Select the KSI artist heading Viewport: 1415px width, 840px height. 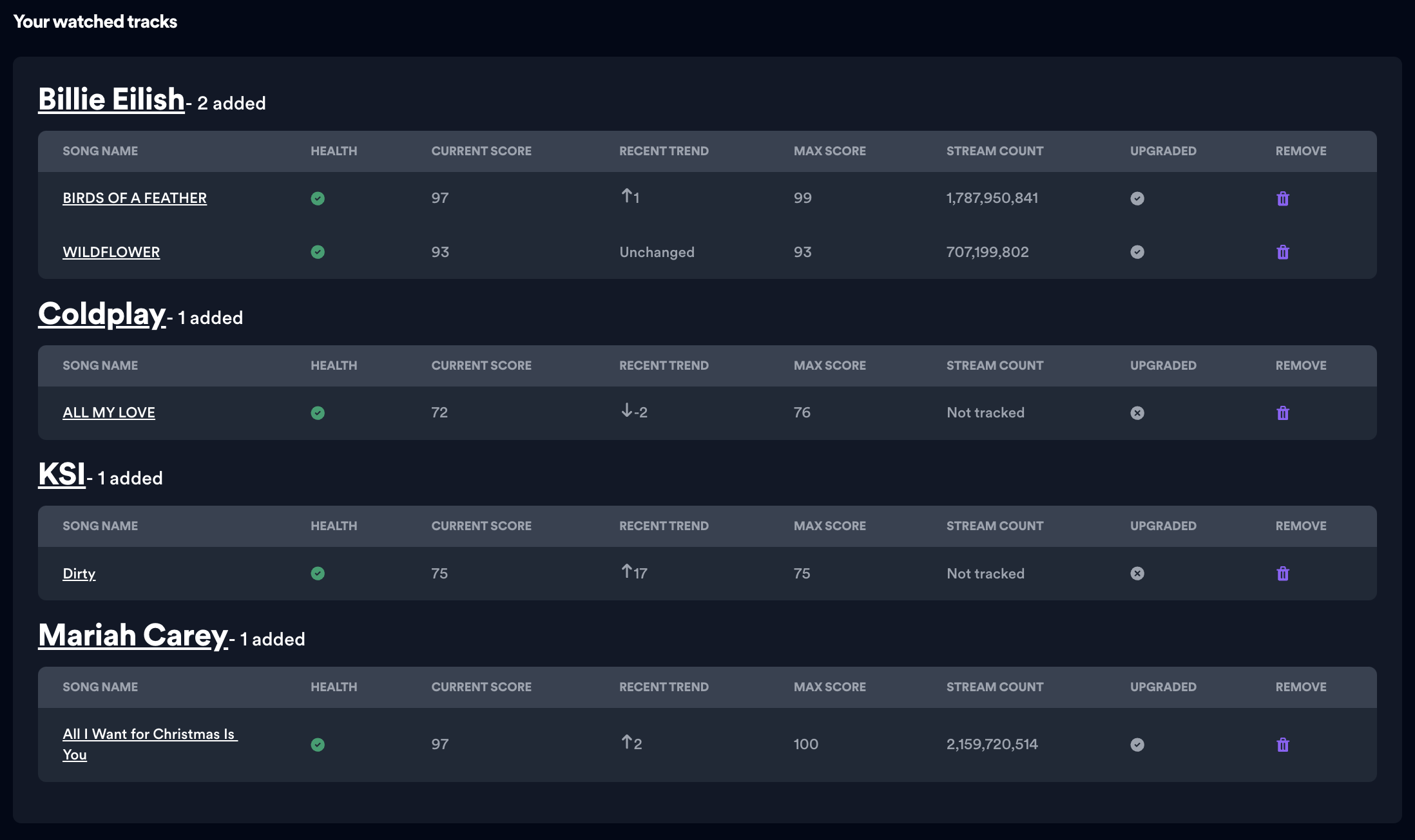61,476
